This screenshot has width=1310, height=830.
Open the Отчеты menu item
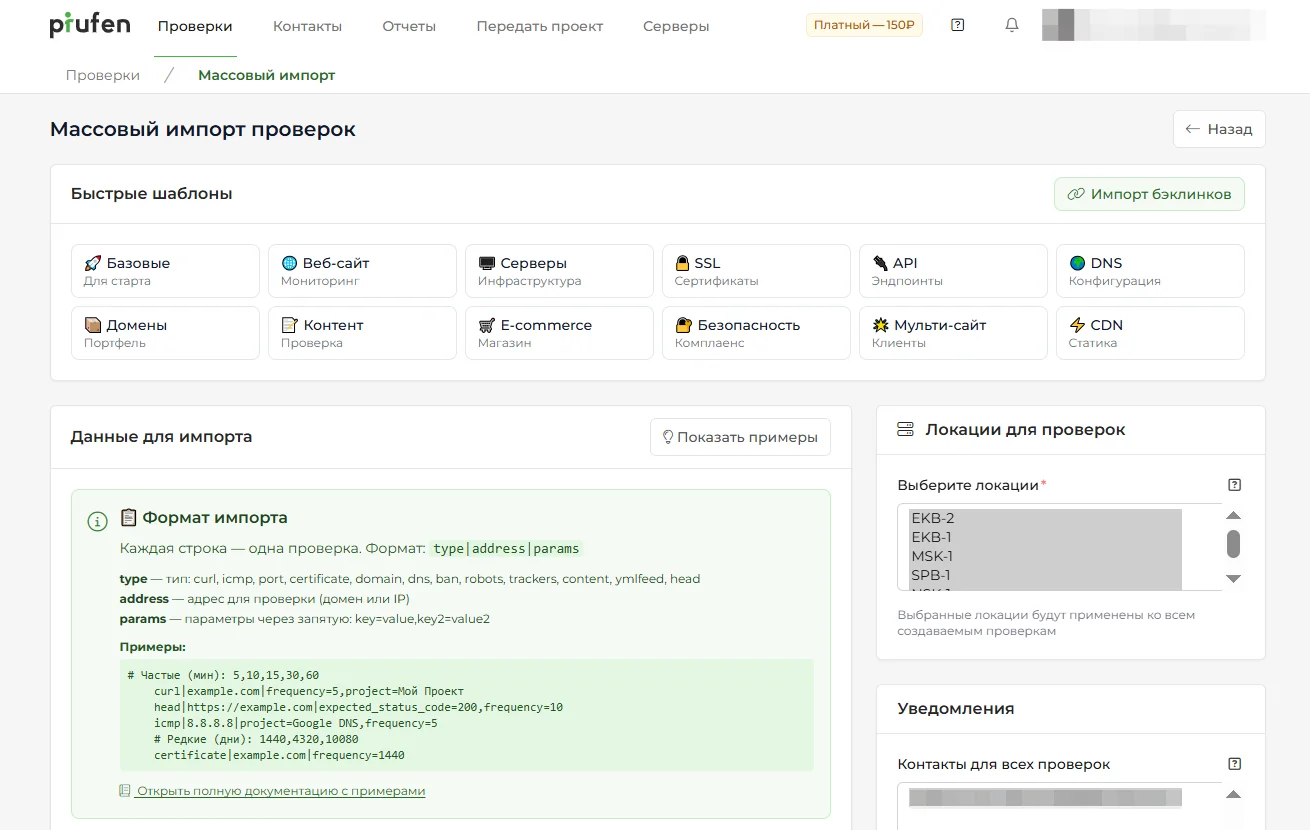[409, 26]
